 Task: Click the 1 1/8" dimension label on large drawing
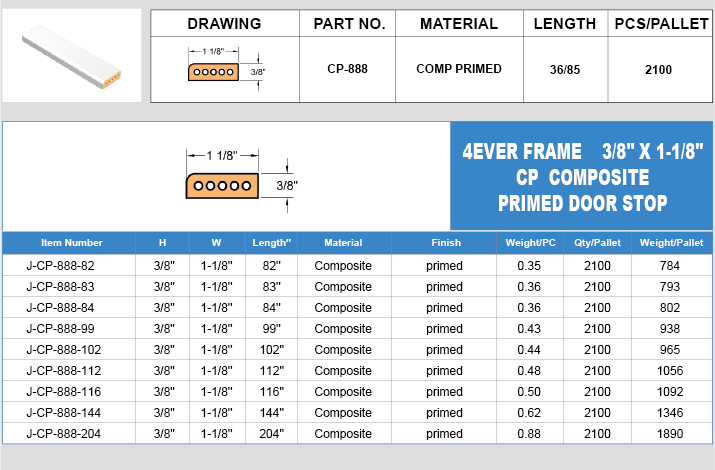tap(222, 156)
